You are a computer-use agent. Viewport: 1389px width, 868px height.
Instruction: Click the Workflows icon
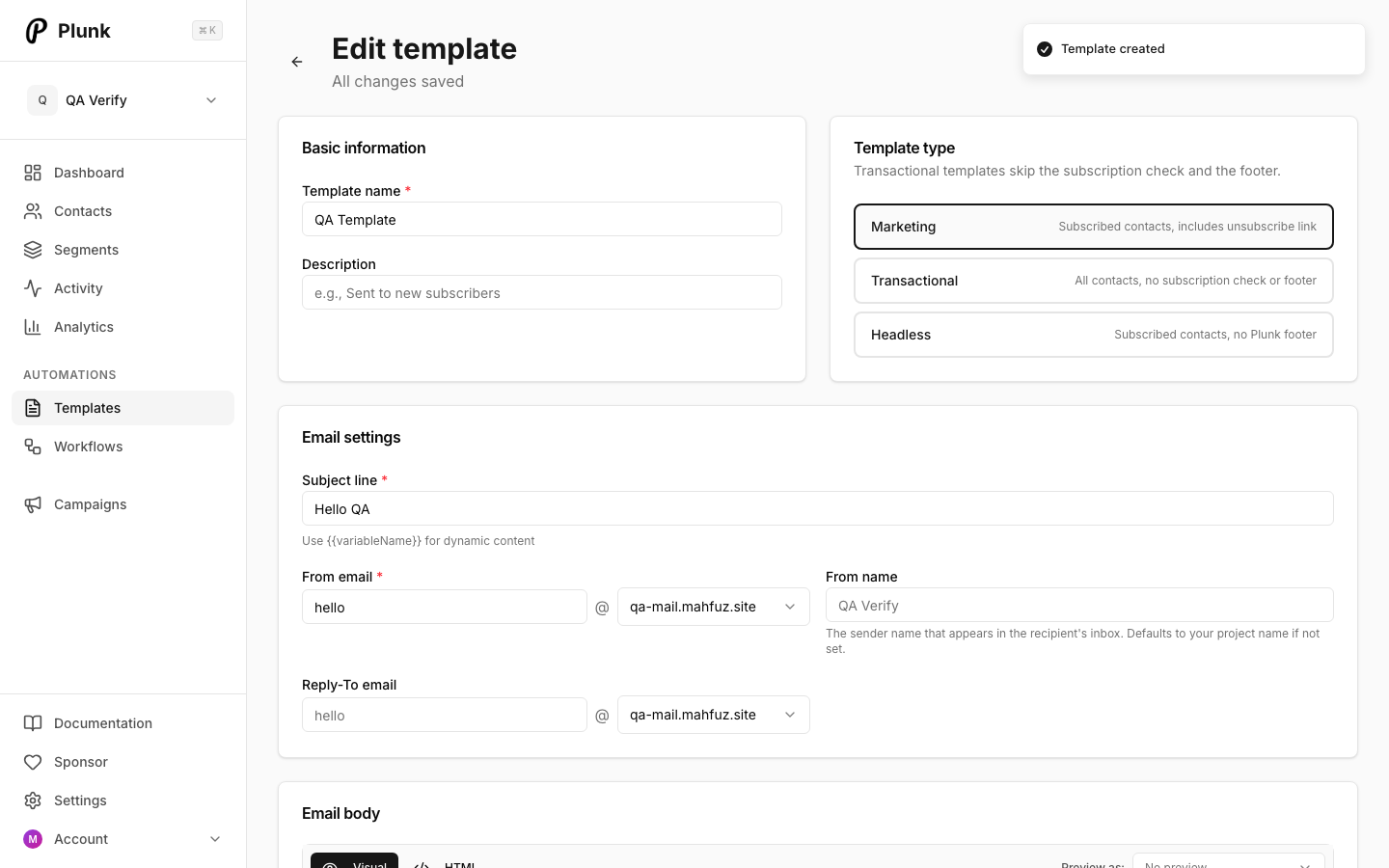33,447
